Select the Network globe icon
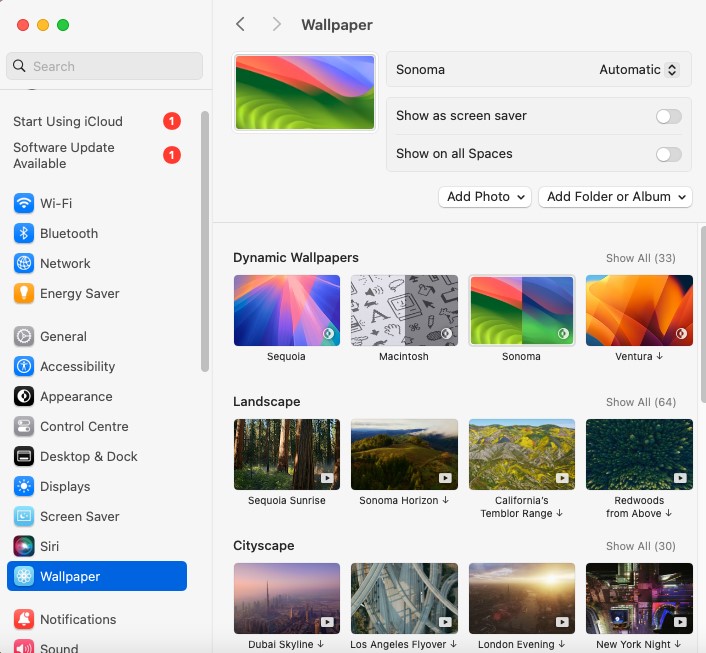This screenshot has width=706, height=653. pos(24,263)
